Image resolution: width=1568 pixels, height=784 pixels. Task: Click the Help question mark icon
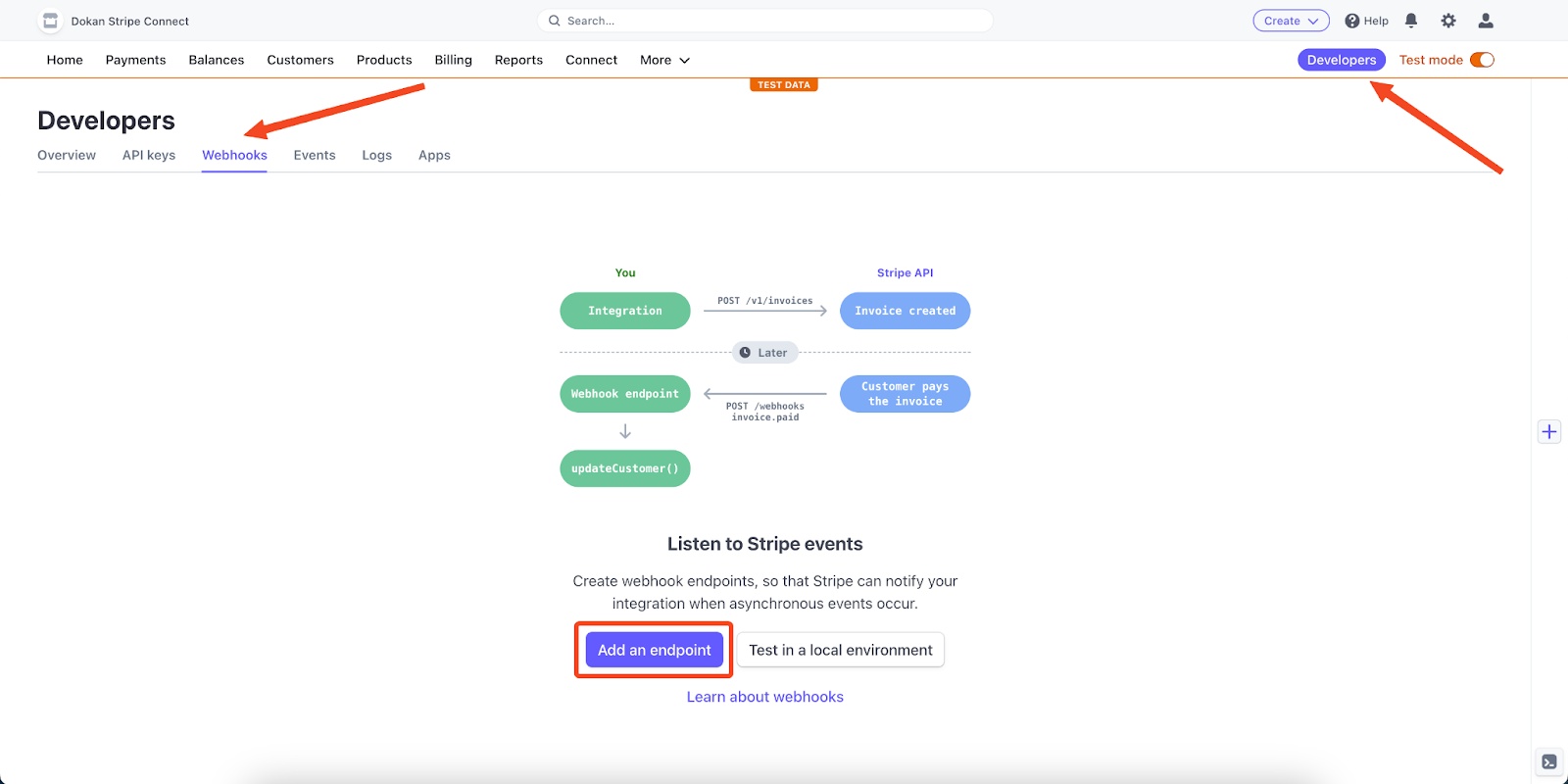(1351, 21)
